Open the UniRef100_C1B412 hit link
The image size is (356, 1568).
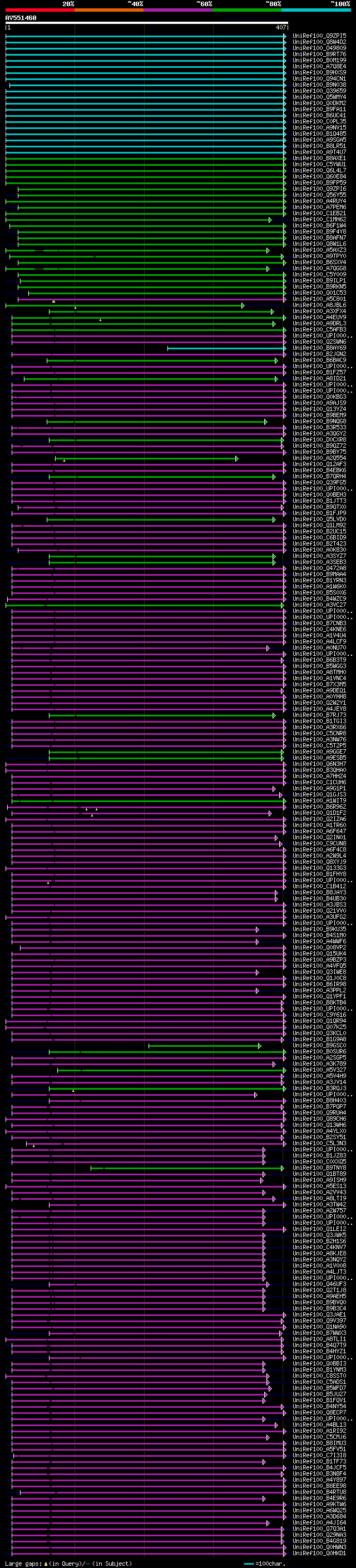[319, 887]
